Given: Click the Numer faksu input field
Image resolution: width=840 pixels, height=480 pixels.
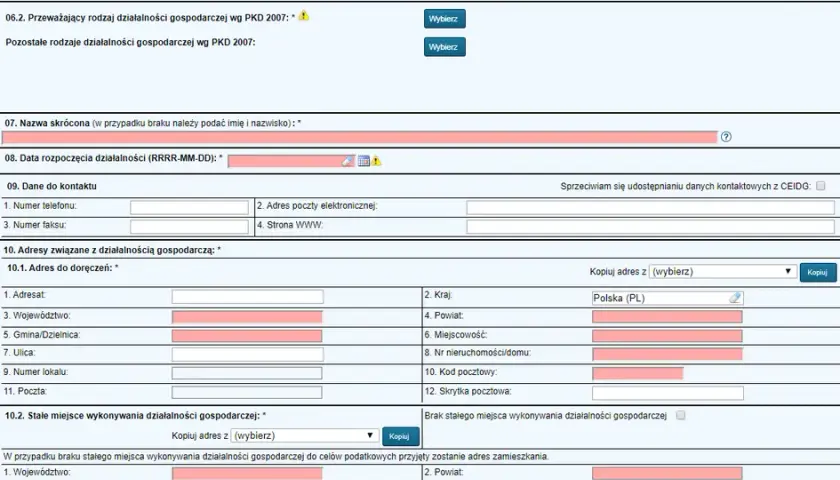Looking at the screenshot, I should pos(189,227).
